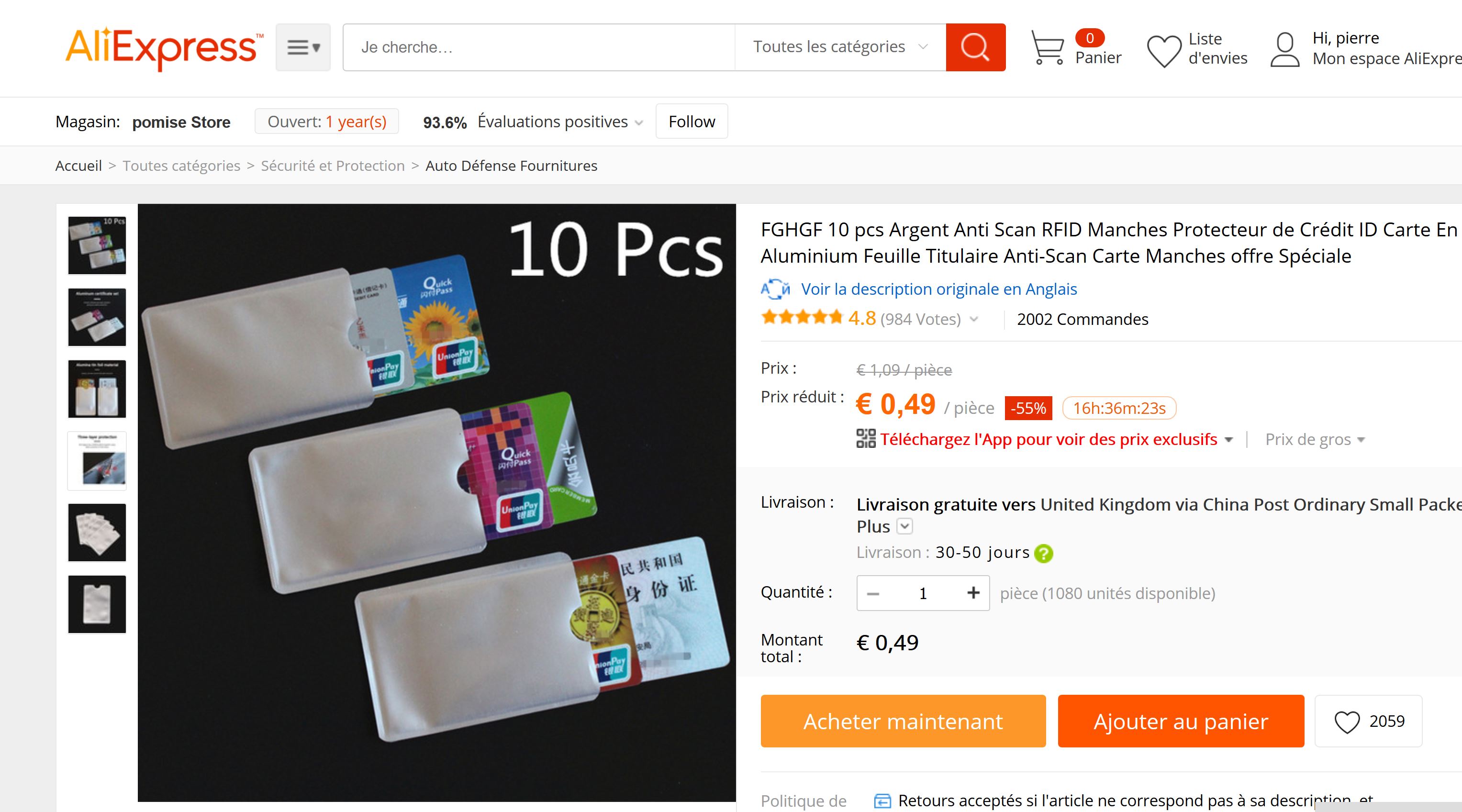Click the QR code app download icon
This screenshot has width=1462, height=812.
coord(866,439)
